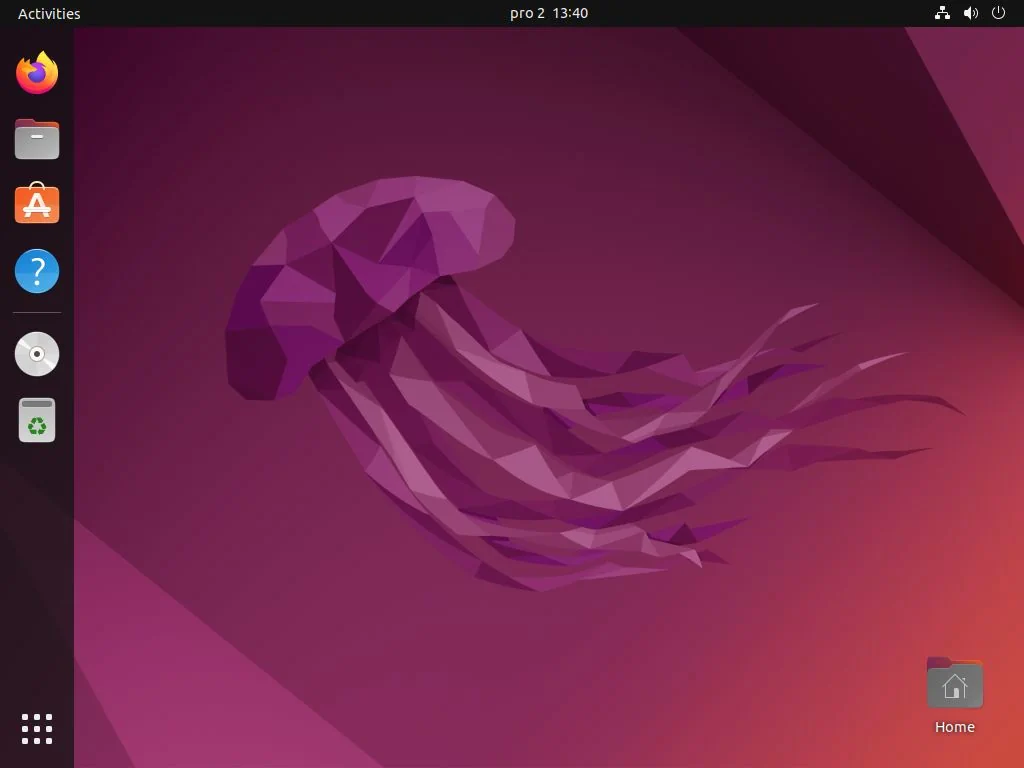Screen dimensions: 1024x768
Task: Click the network status icon
Action: point(941,13)
